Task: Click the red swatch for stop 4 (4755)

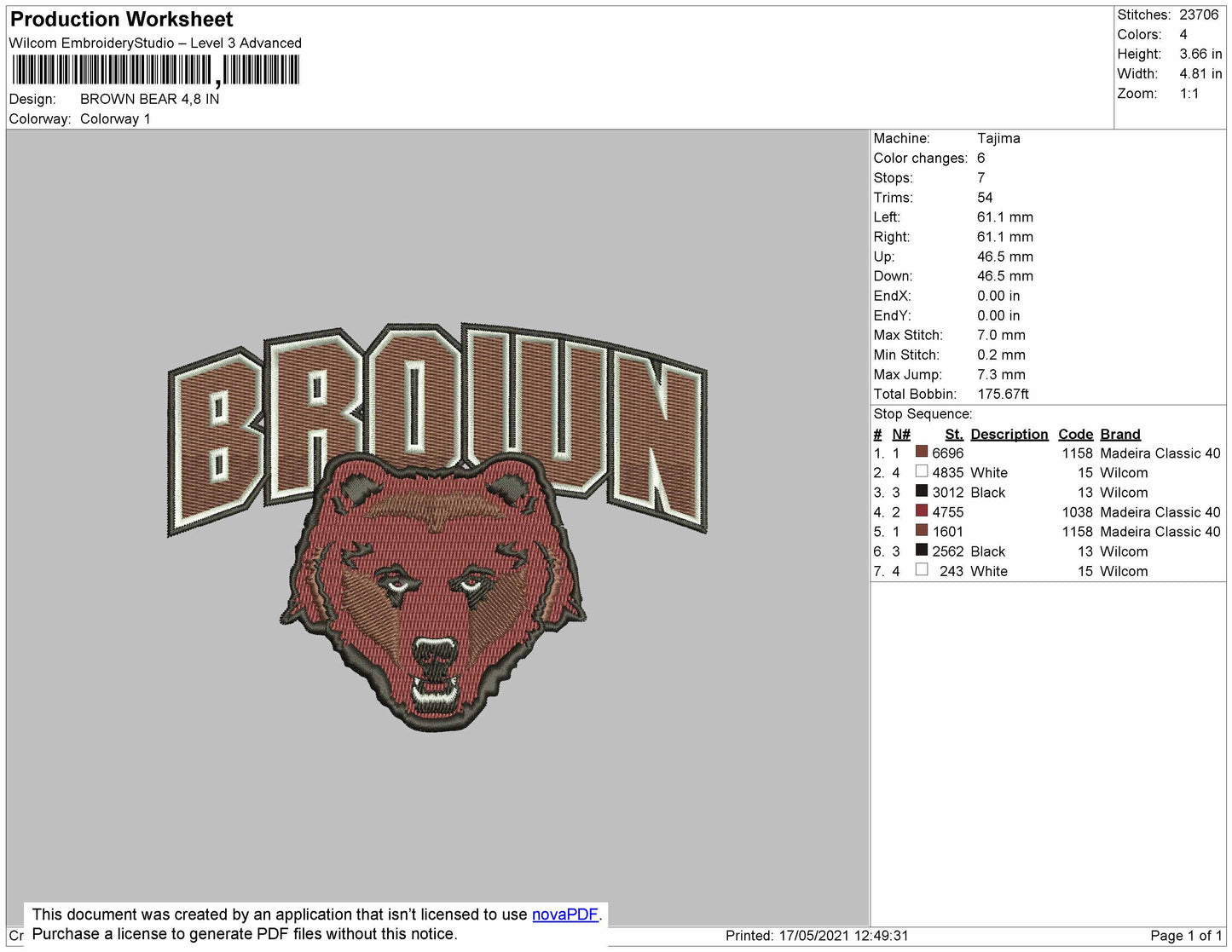Action: coord(922,511)
